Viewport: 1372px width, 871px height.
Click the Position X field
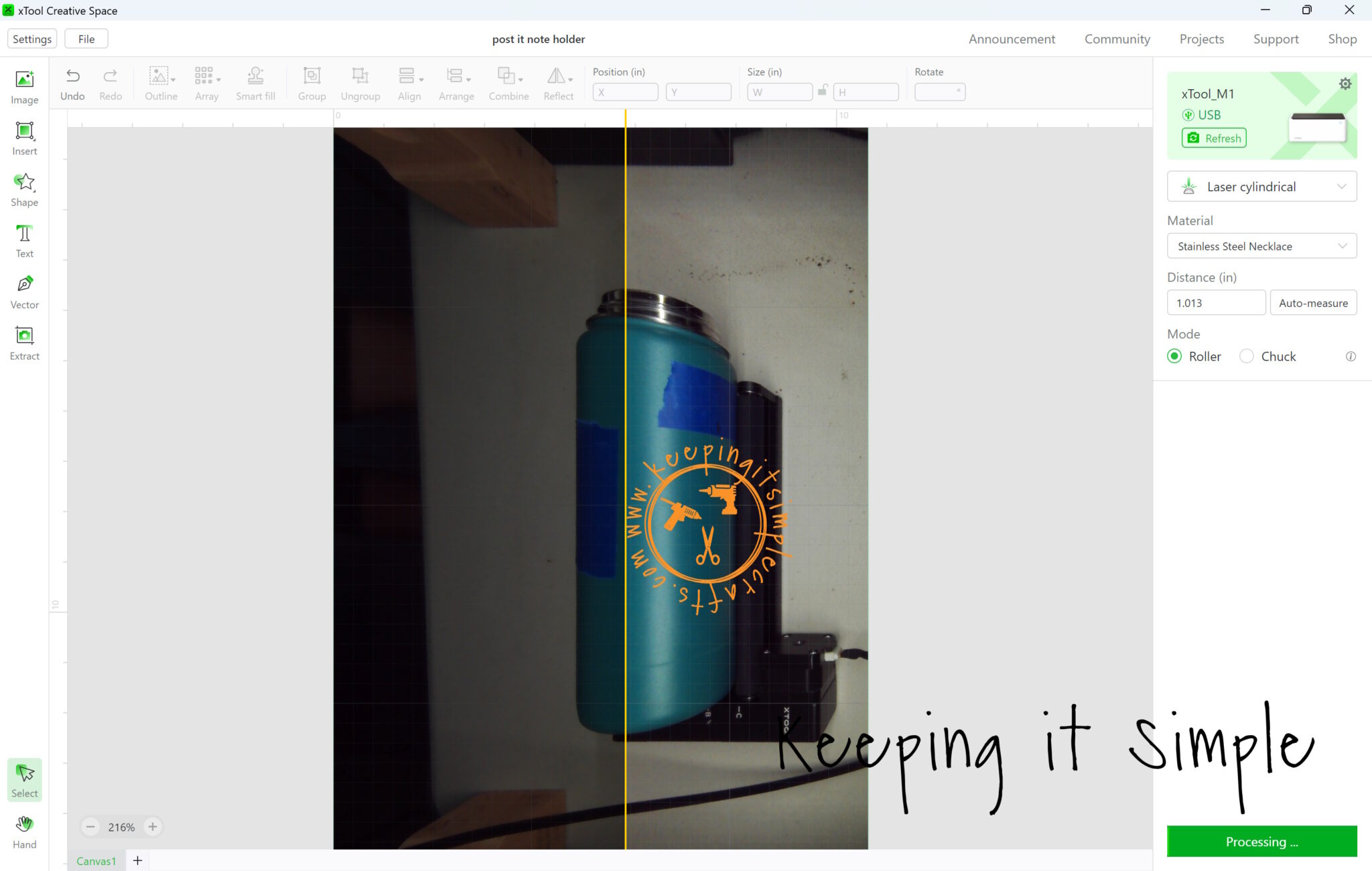[x=625, y=92]
